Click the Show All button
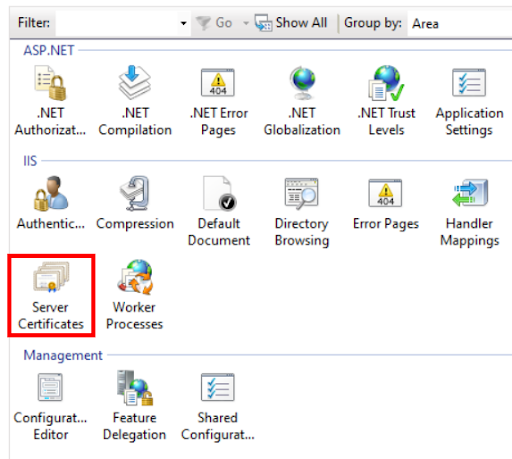512x459 pixels. pos(291,23)
